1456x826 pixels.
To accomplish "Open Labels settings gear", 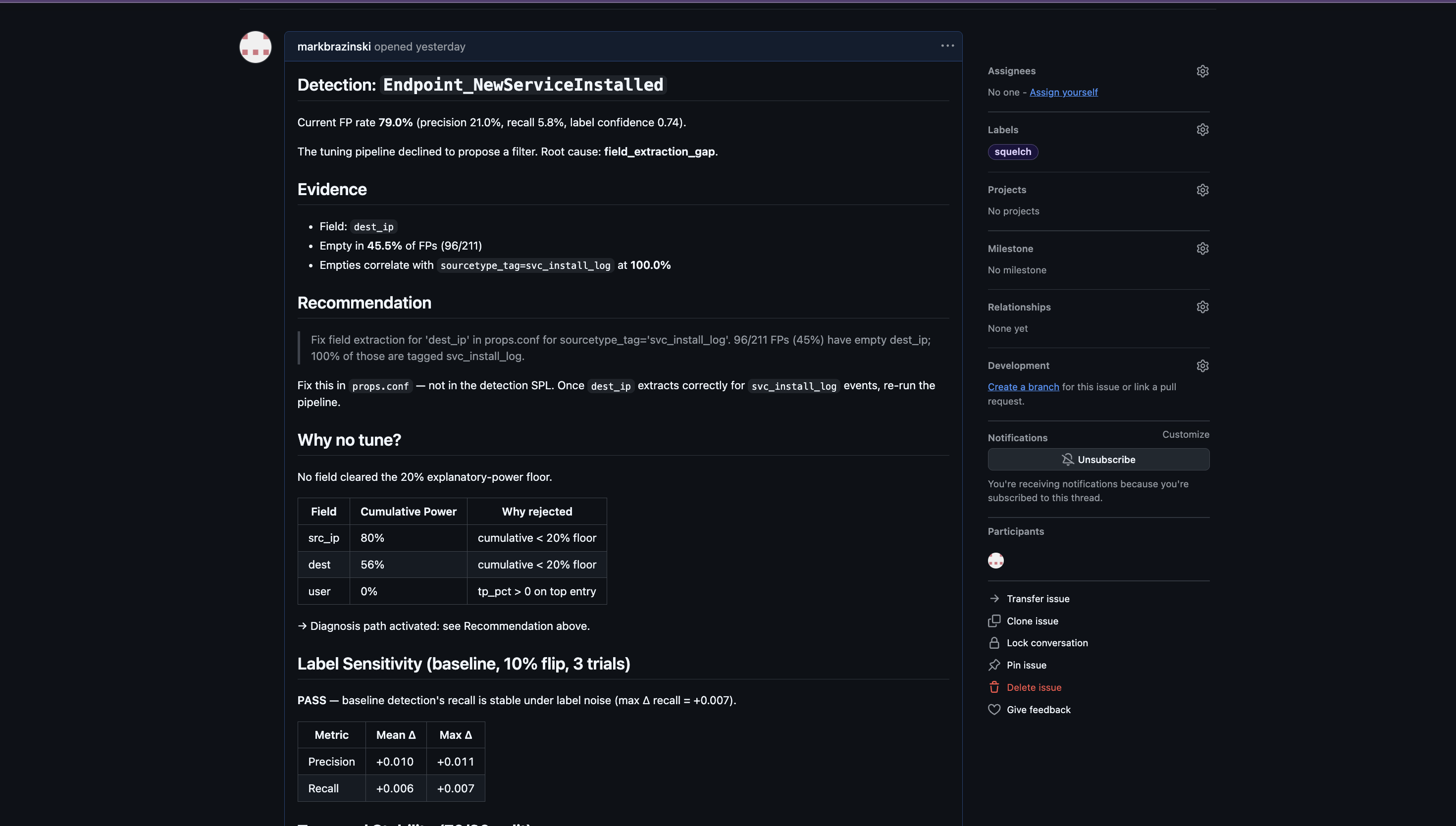I will click(x=1202, y=130).
